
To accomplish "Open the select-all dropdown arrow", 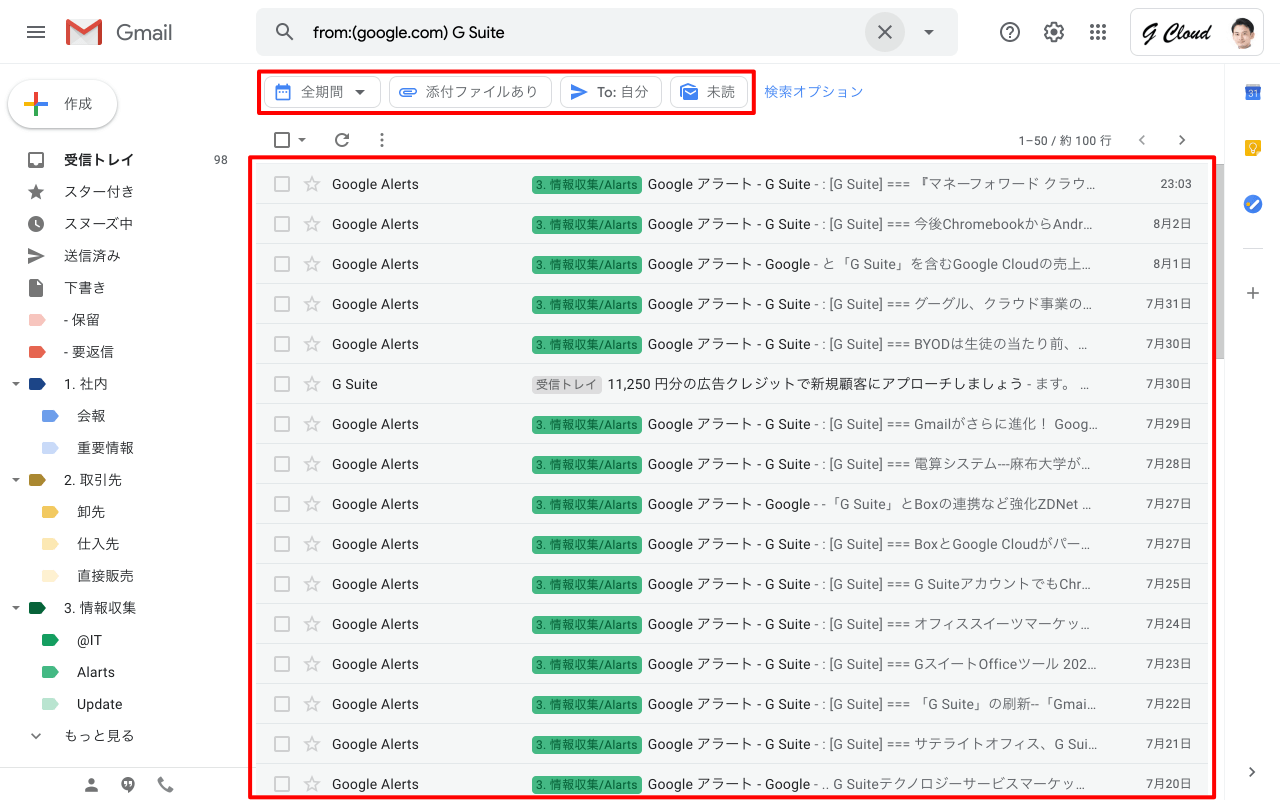I will pos(302,140).
